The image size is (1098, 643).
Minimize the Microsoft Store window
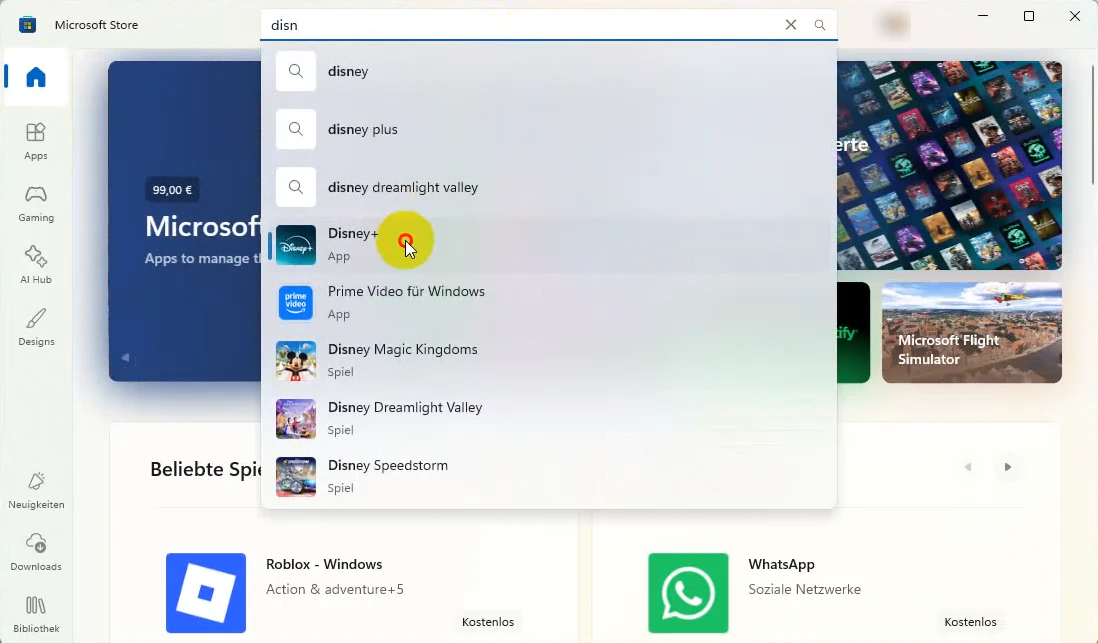(x=983, y=16)
